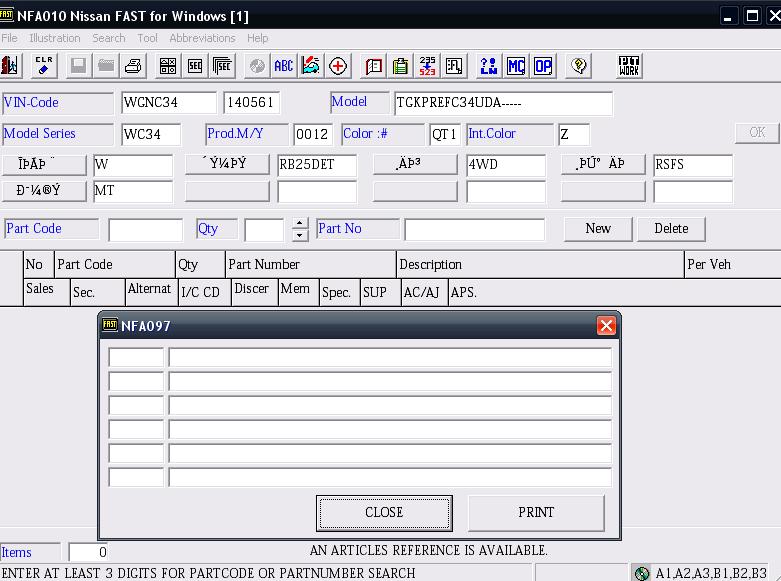781x581 pixels.
Task: Click the Description column header
Action: pos(540,264)
